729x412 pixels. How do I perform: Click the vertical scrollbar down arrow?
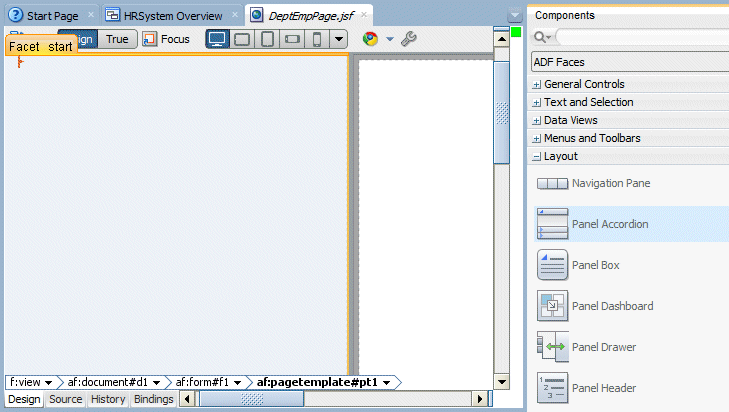502,382
